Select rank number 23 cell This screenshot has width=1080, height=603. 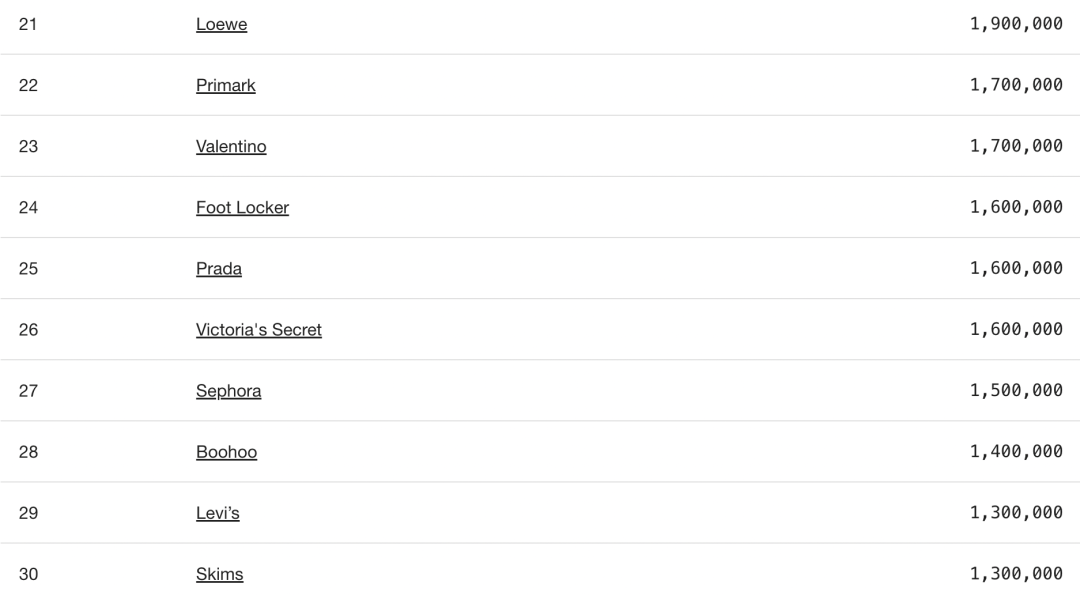28,146
